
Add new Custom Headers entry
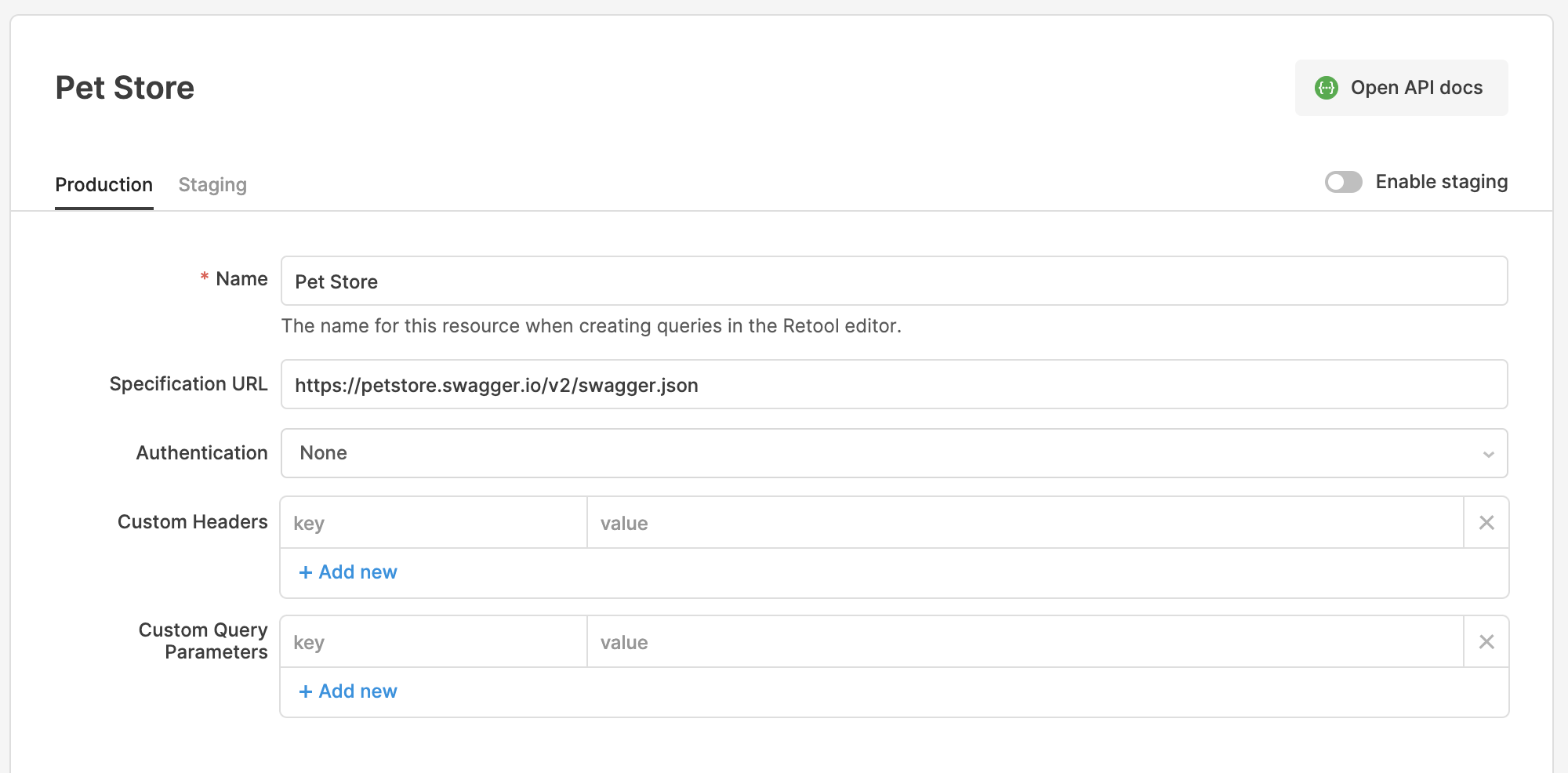348,572
